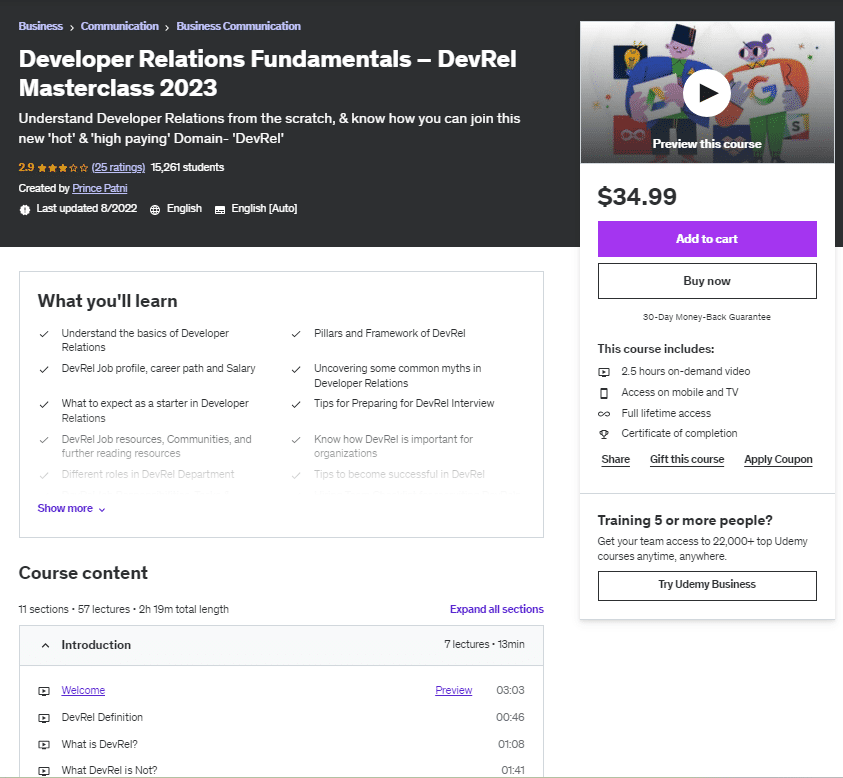The width and height of the screenshot is (843, 778).
Task: Click the captions icon beside English [Auto]
Action: (x=222, y=208)
